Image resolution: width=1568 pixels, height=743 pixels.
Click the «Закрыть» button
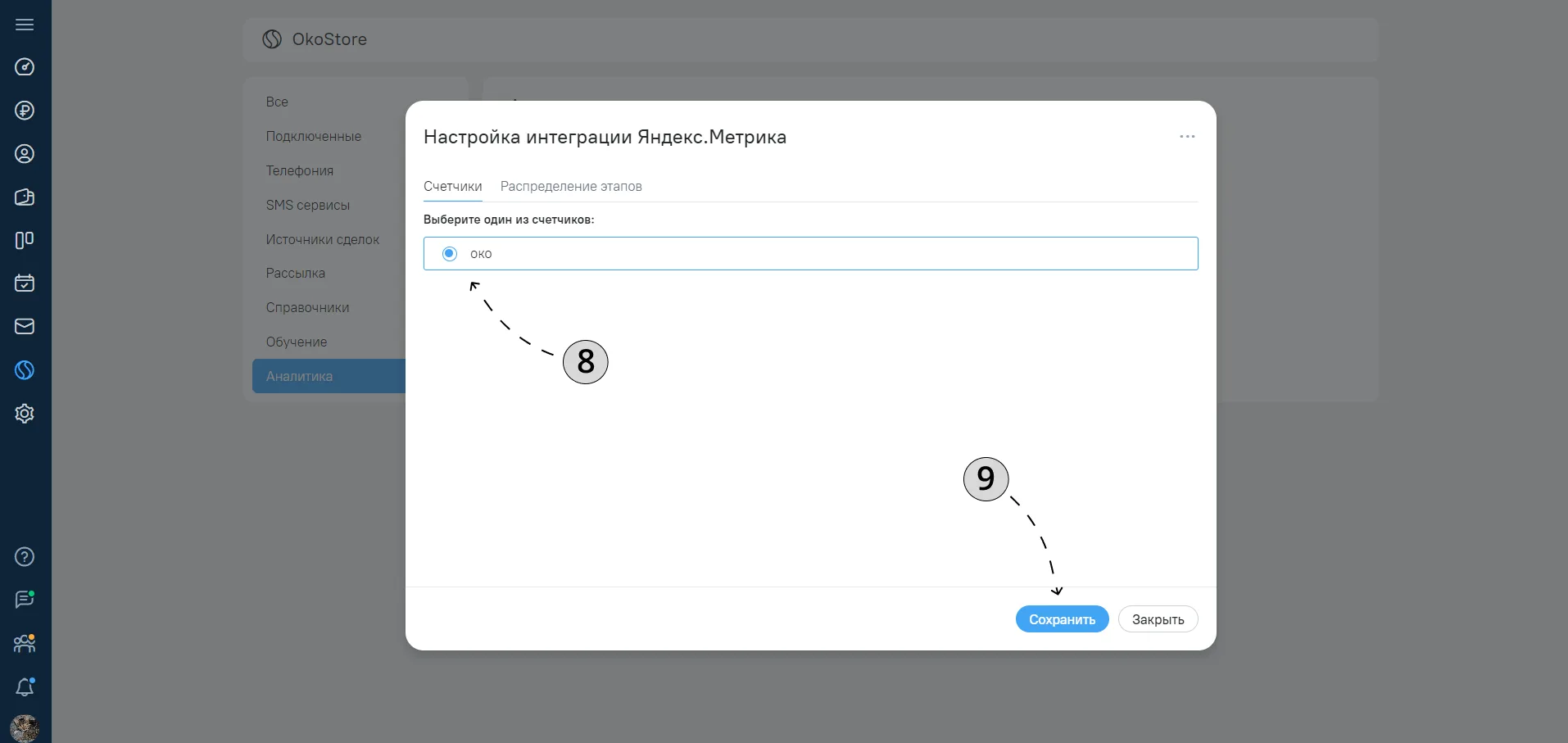coord(1158,619)
